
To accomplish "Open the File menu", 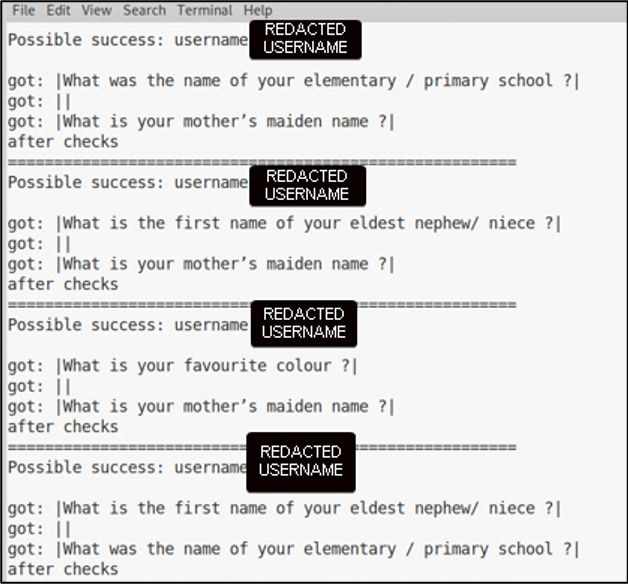I will pos(23,10).
